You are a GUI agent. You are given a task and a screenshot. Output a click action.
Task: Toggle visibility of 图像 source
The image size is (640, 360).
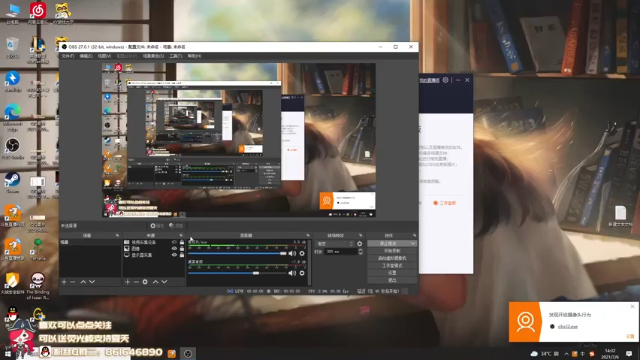click(x=174, y=249)
